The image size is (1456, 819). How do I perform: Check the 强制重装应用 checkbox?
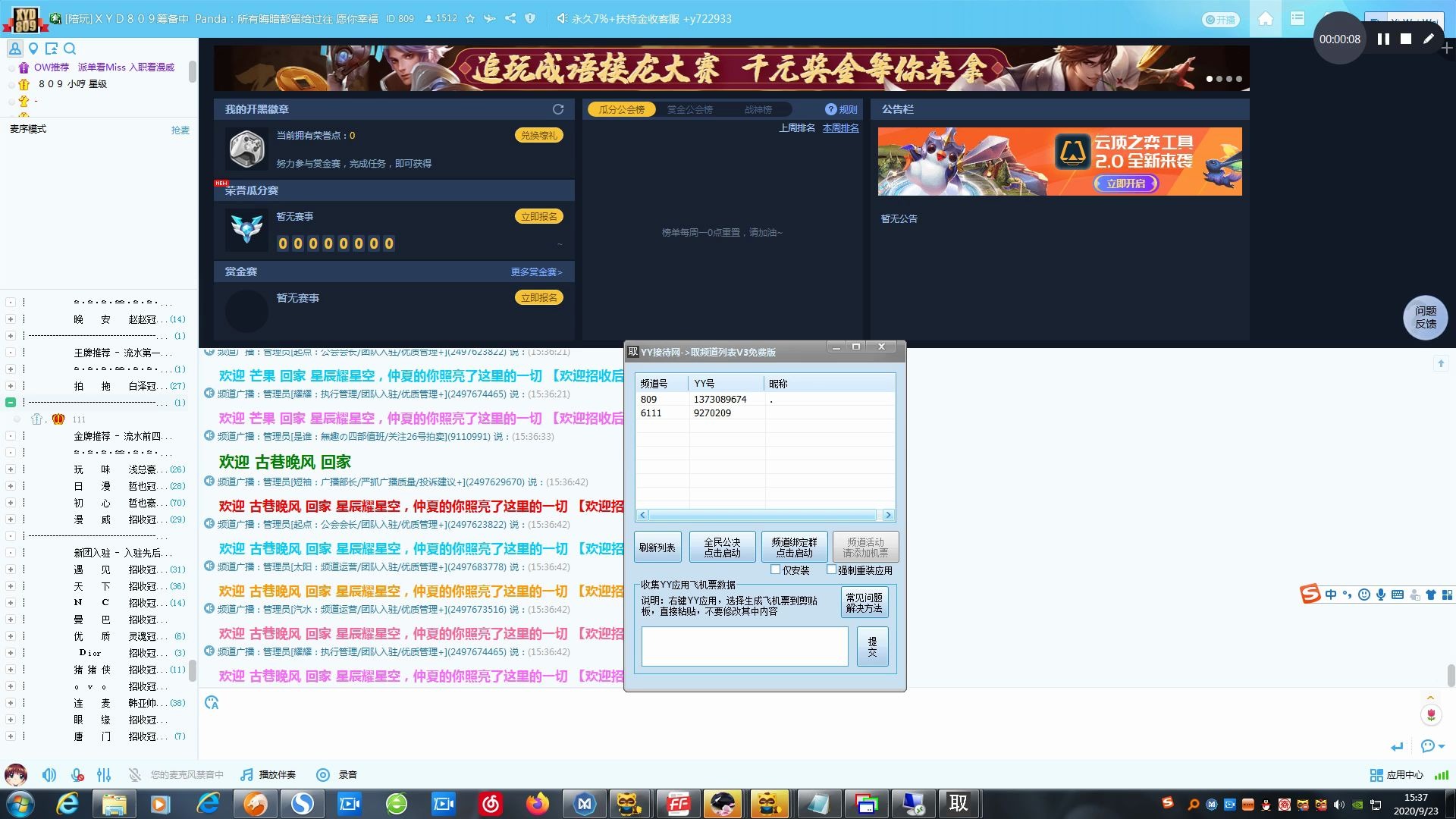point(831,570)
